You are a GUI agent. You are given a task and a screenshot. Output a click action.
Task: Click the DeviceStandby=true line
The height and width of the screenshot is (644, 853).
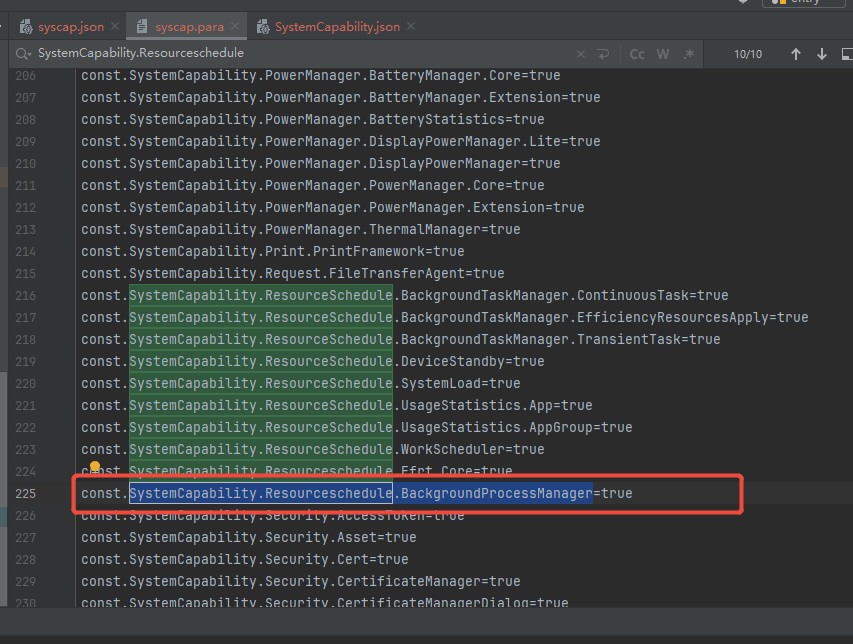coord(313,361)
